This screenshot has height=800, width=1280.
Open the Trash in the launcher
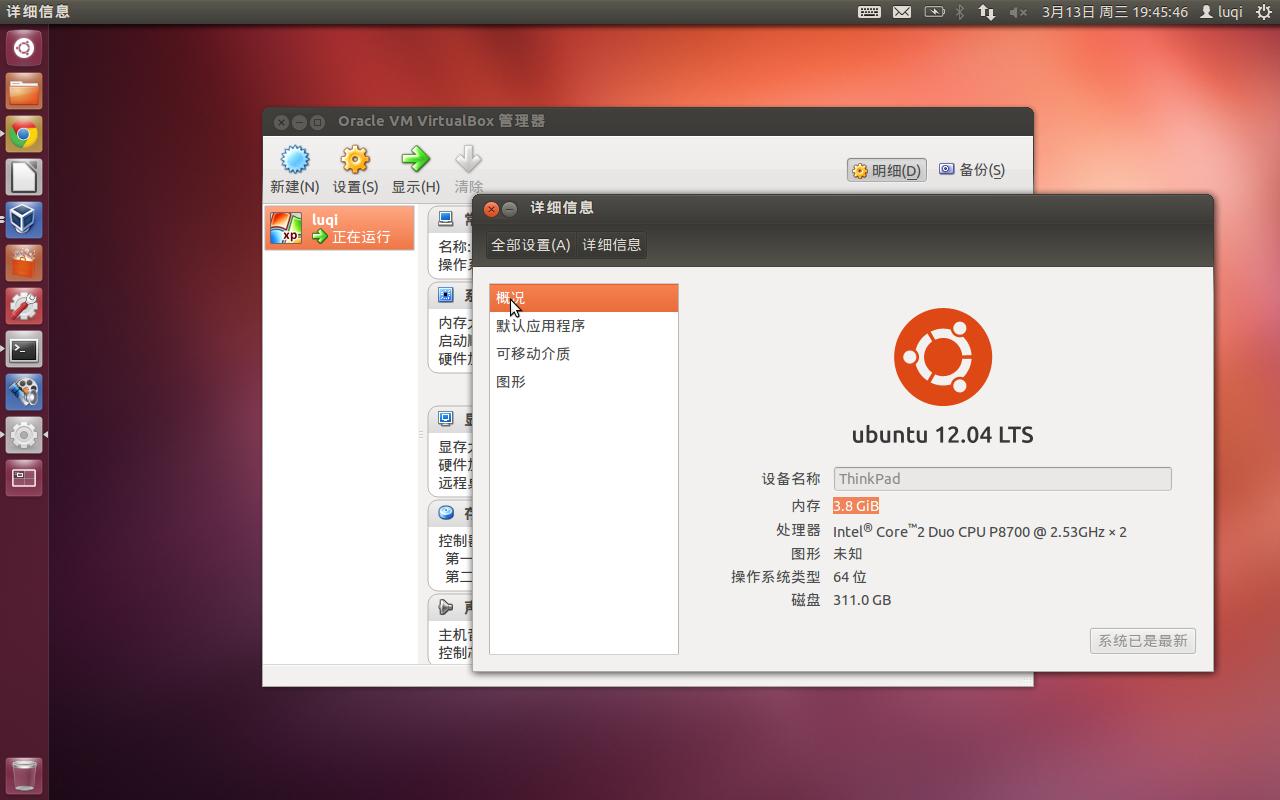(24, 775)
